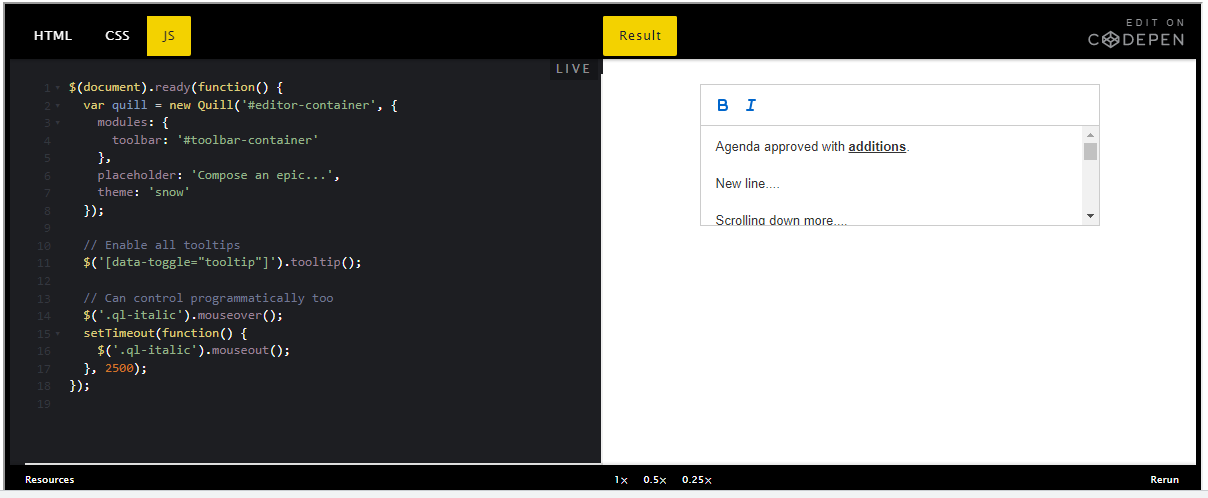Click the editor scrollbar up arrow

pos(1090,135)
